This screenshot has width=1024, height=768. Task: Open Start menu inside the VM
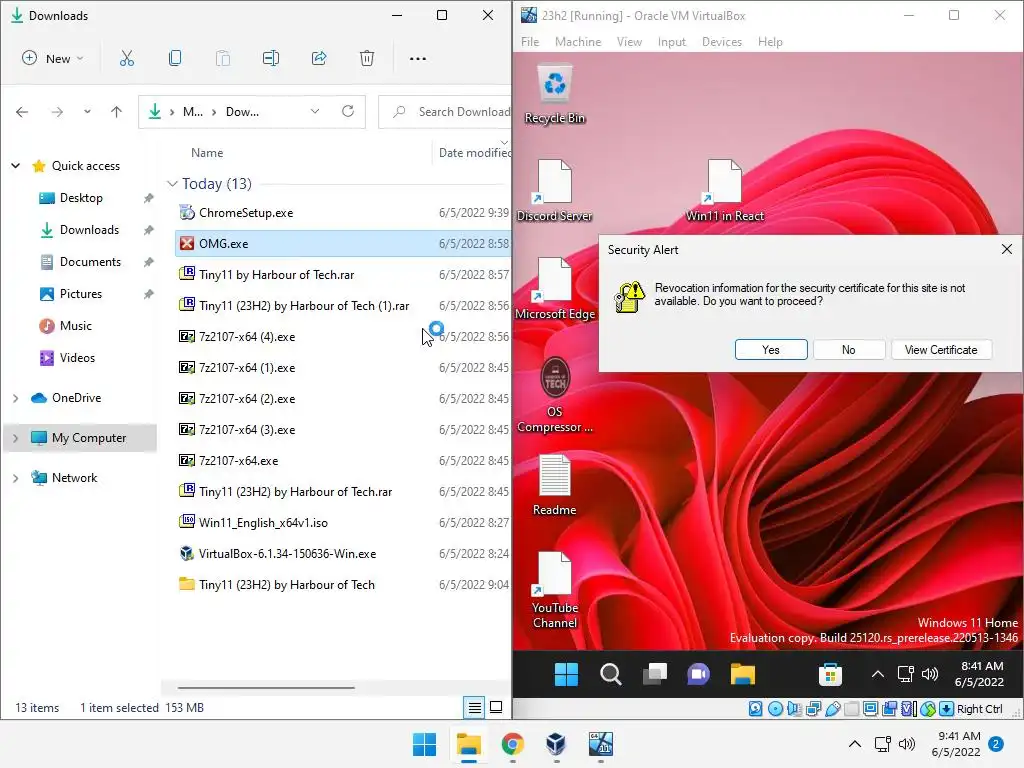click(x=566, y=674)
